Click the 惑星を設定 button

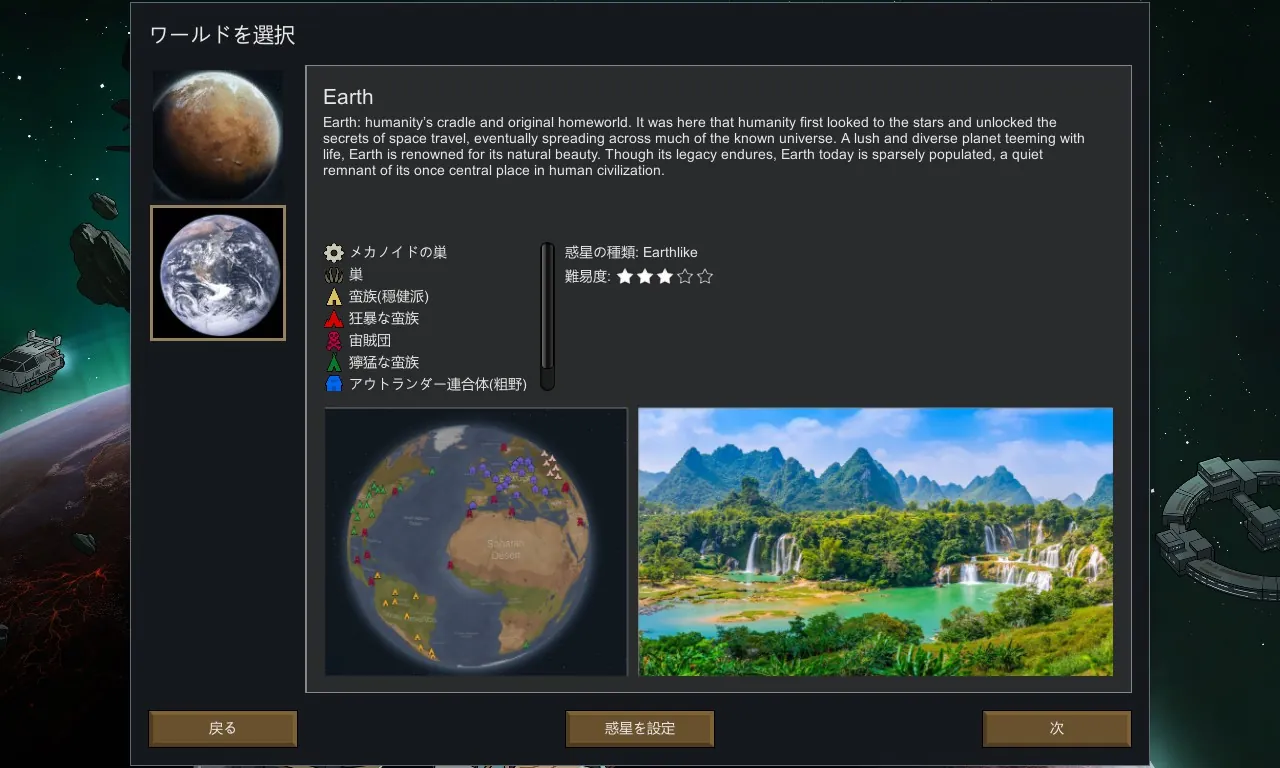coord(640,729)
